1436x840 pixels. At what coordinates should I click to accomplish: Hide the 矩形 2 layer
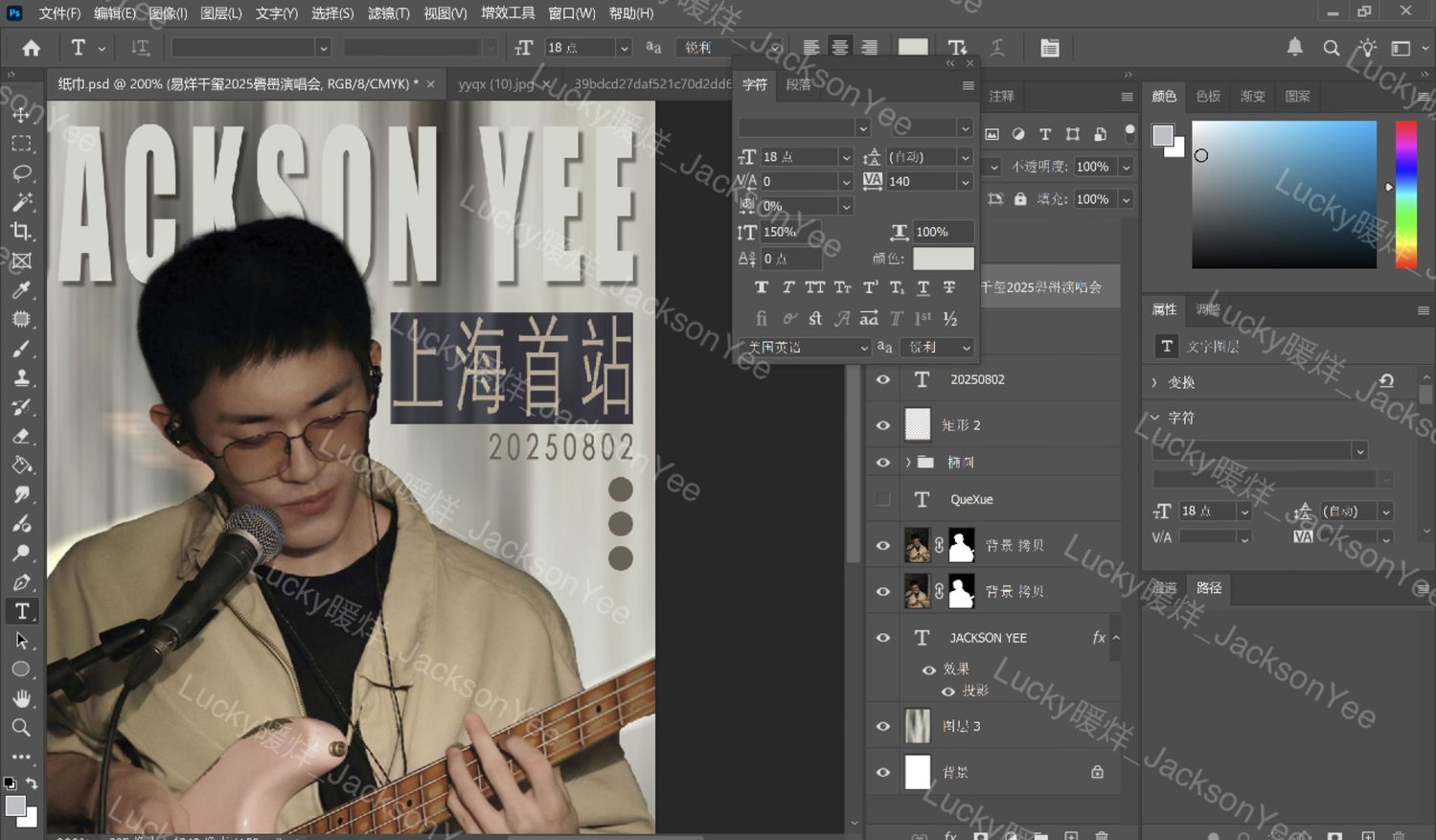pyautogui.click(x=883, y=424)
